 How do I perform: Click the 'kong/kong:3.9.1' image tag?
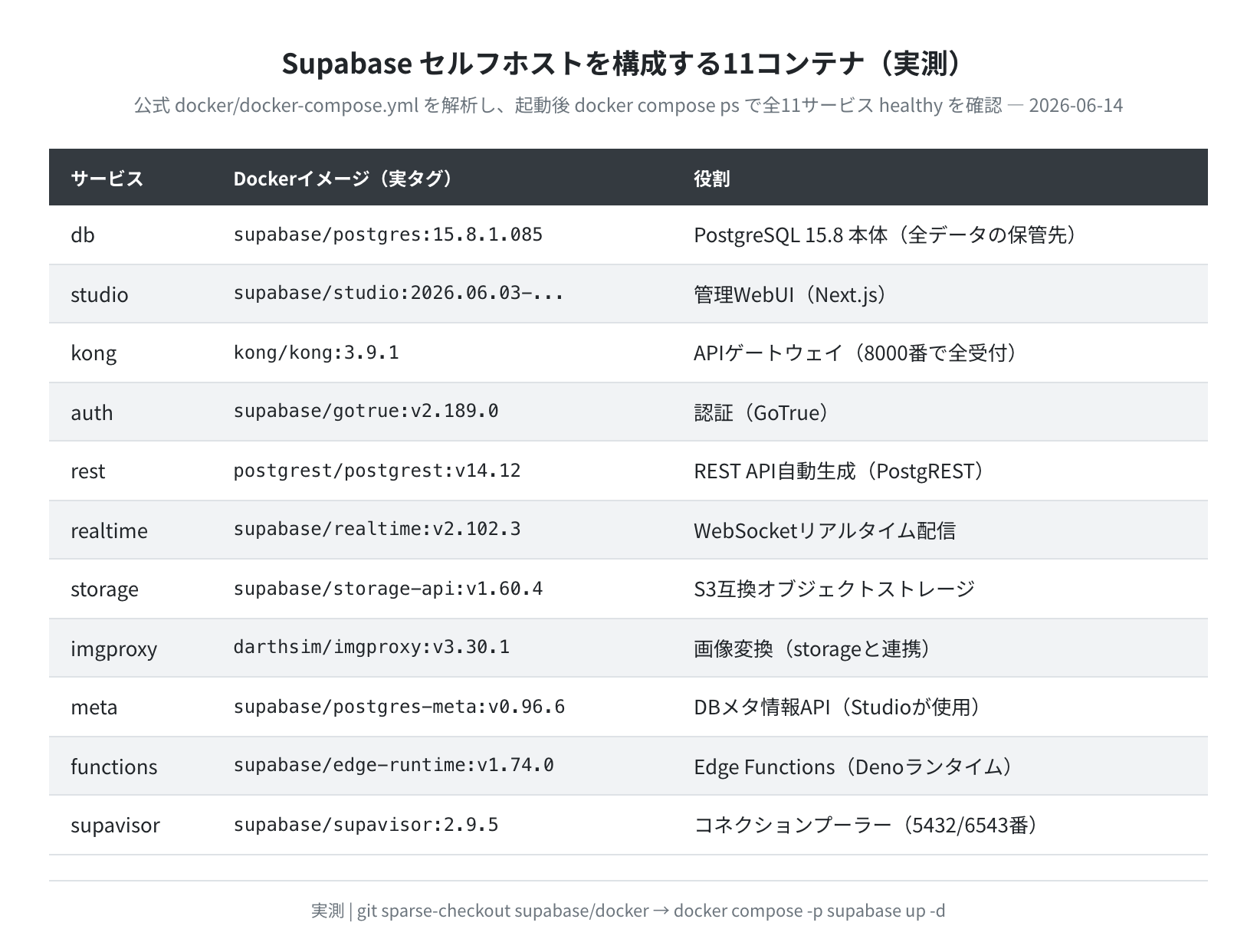pos(316,353)
